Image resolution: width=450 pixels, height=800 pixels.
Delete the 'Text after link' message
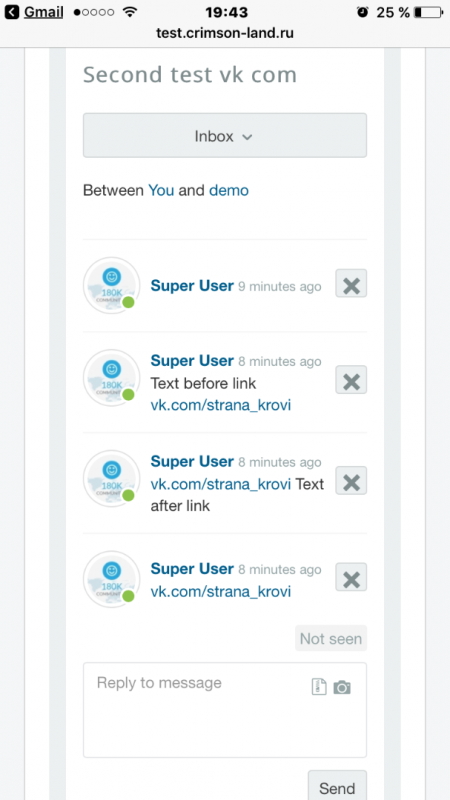351,481
